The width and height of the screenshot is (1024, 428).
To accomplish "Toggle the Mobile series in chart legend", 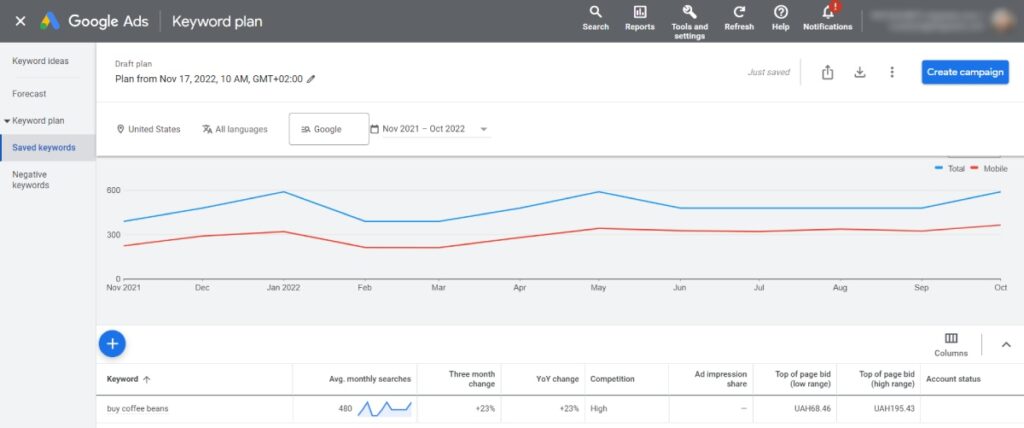I will click(x=989, y=169).
